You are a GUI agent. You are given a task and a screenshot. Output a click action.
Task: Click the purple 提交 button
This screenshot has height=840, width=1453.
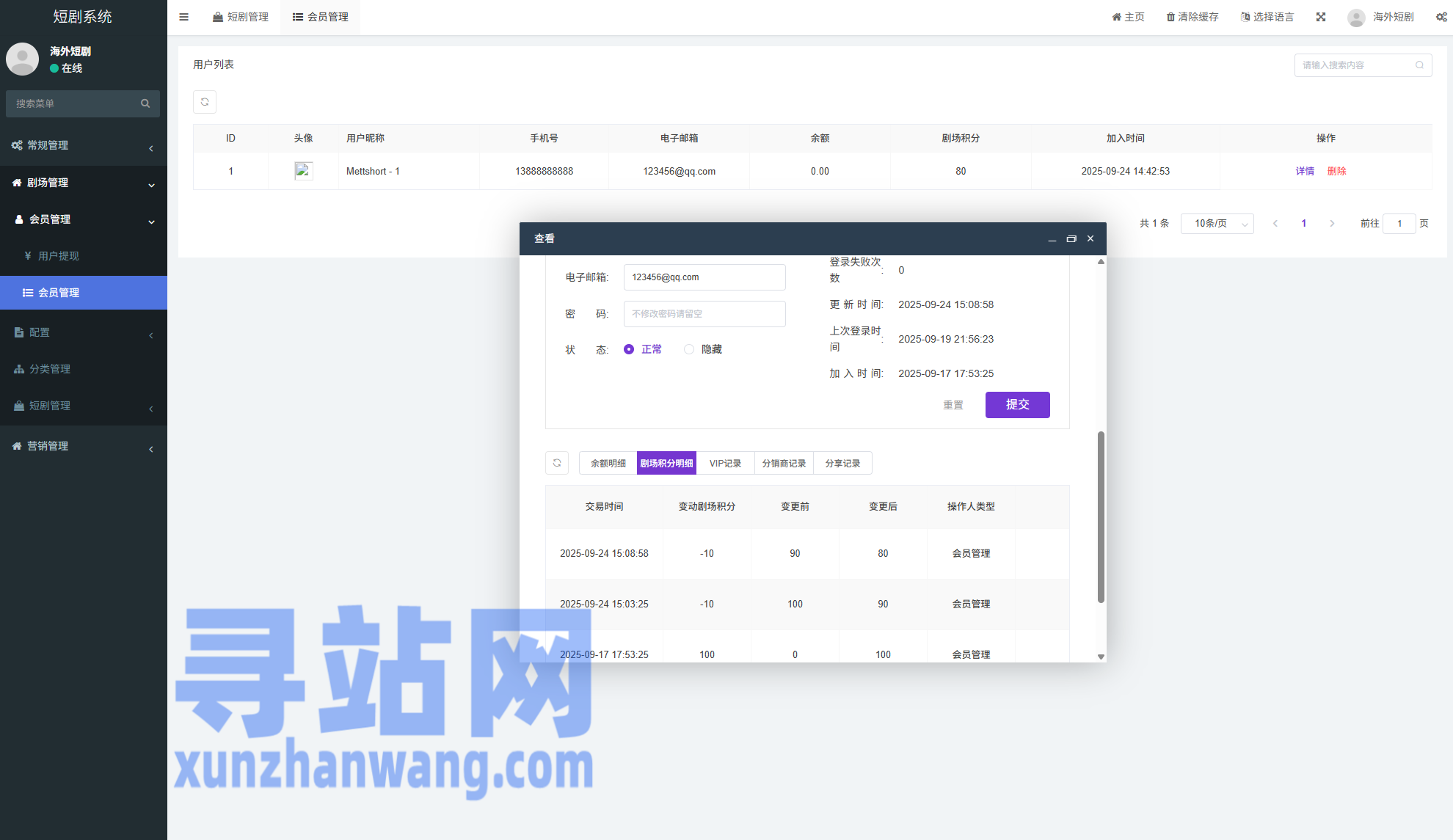pyautogui.click(x=1017, y=405)
